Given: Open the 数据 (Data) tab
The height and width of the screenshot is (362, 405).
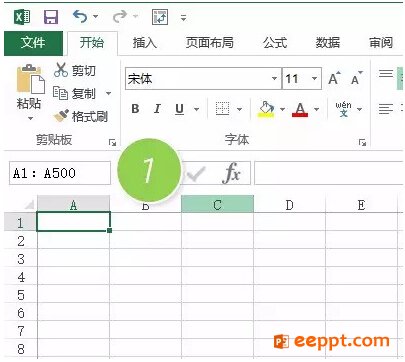Looking at the screenshot, I should click(328, 43).
